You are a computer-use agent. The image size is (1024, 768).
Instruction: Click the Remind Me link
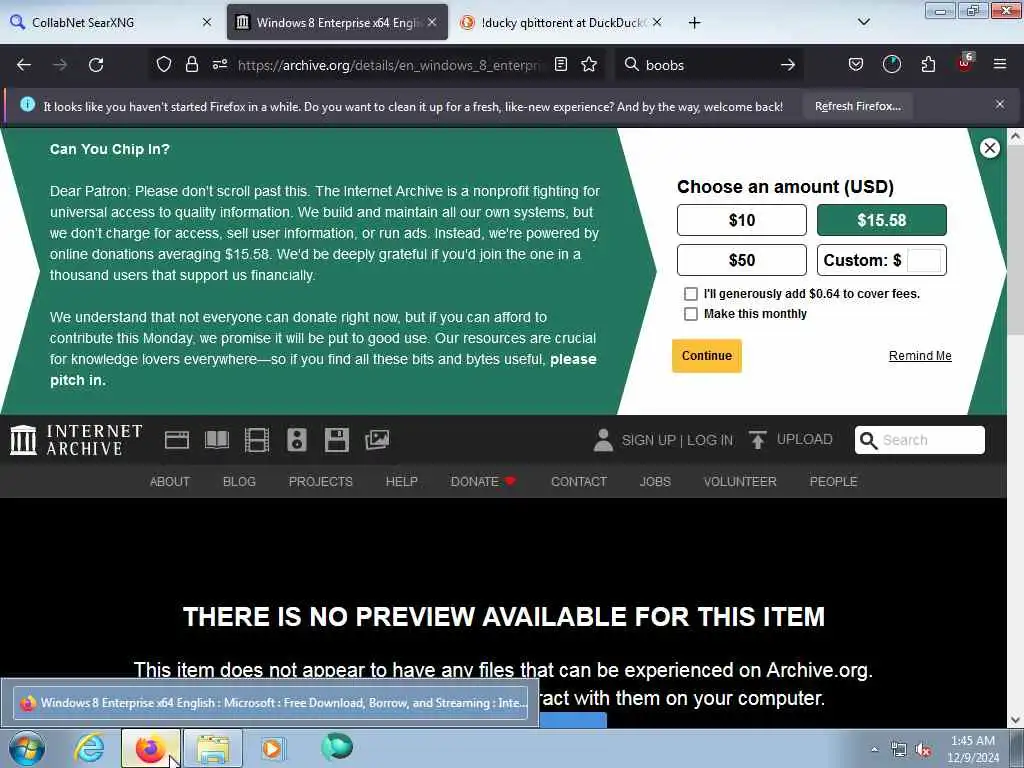pos(920,356)
